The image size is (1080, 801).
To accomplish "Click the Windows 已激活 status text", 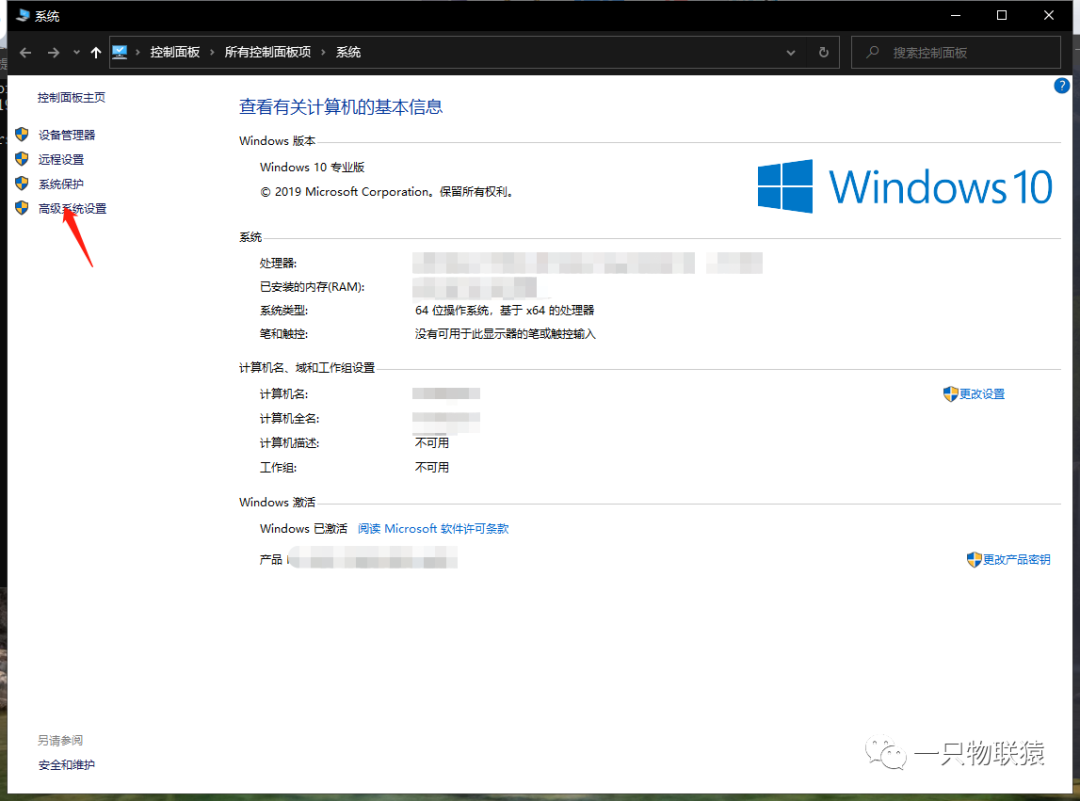I will [304, 529].
